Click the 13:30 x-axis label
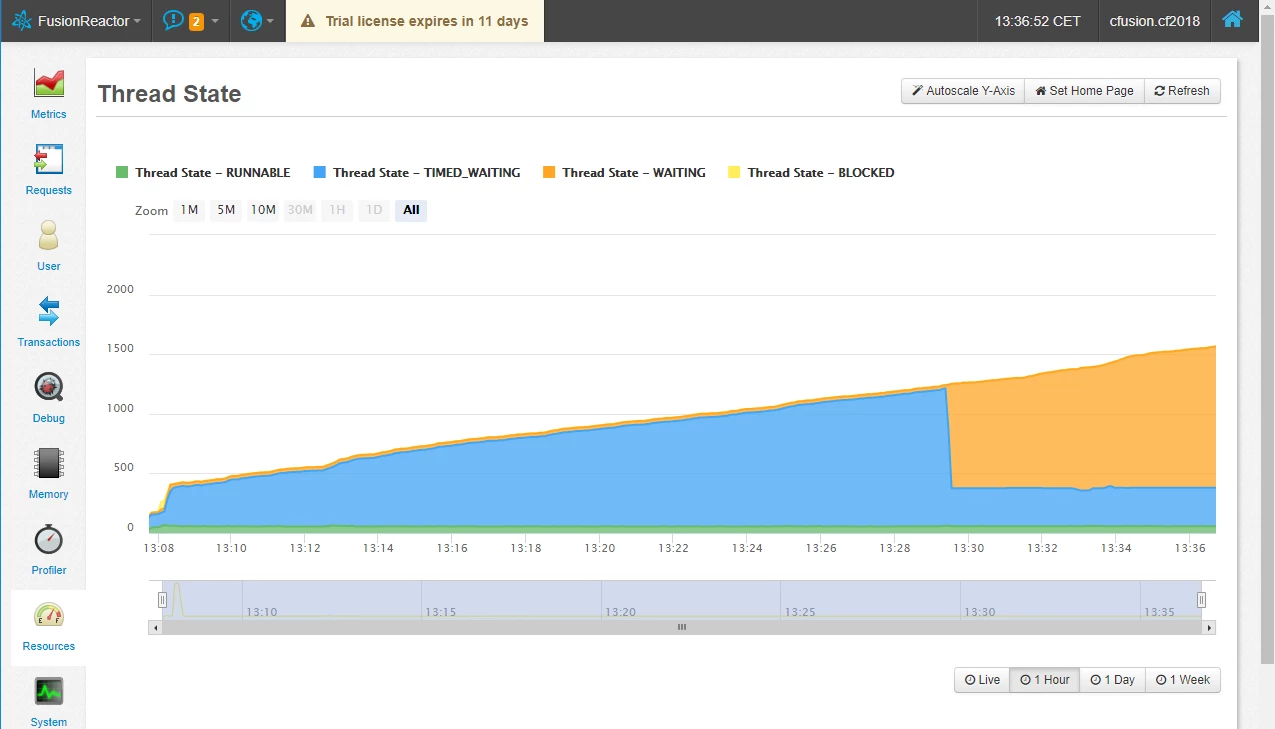Screen dimensions: 1275x729 coord(969,548)
